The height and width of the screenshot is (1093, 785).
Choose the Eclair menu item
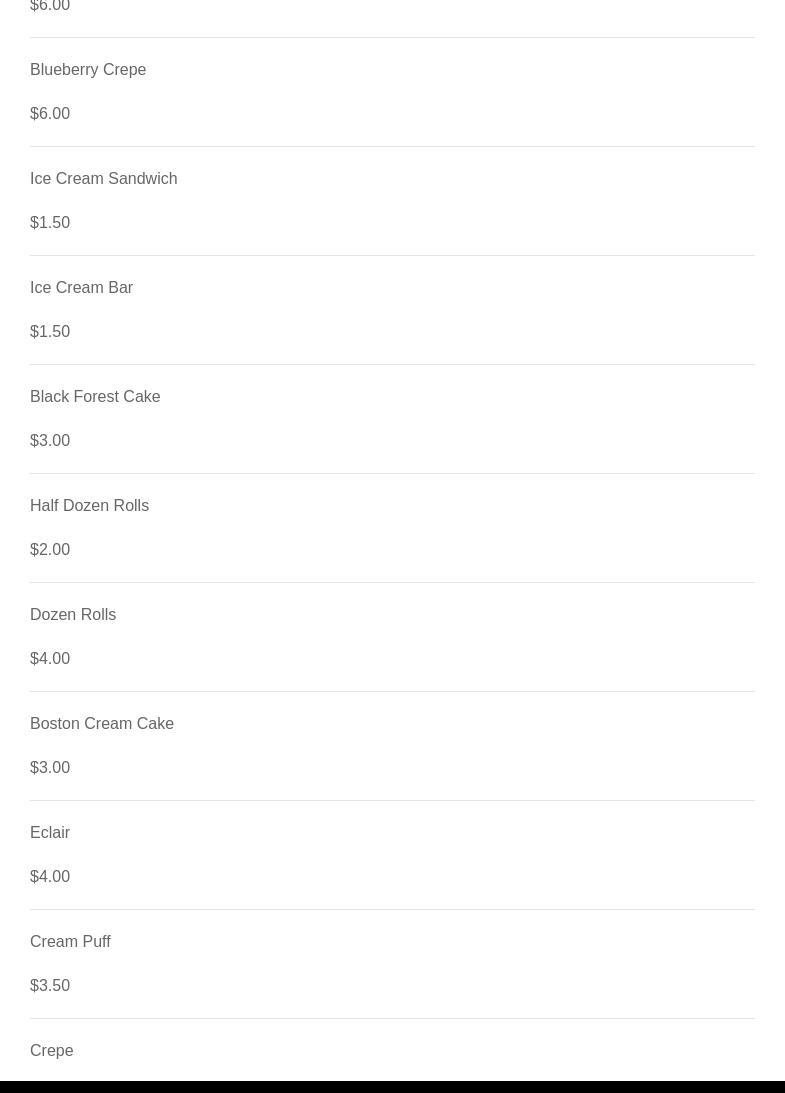50,833
